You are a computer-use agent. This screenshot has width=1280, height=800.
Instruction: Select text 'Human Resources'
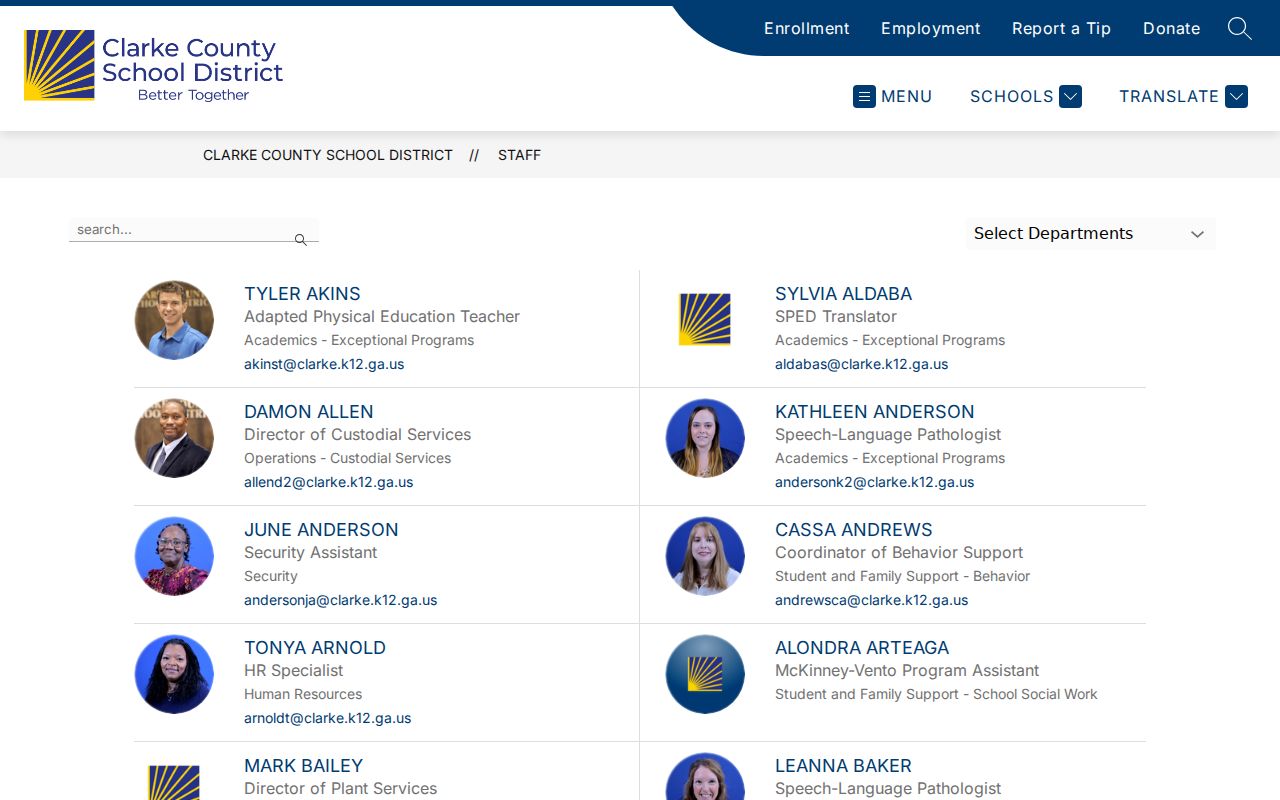point(303,694)
